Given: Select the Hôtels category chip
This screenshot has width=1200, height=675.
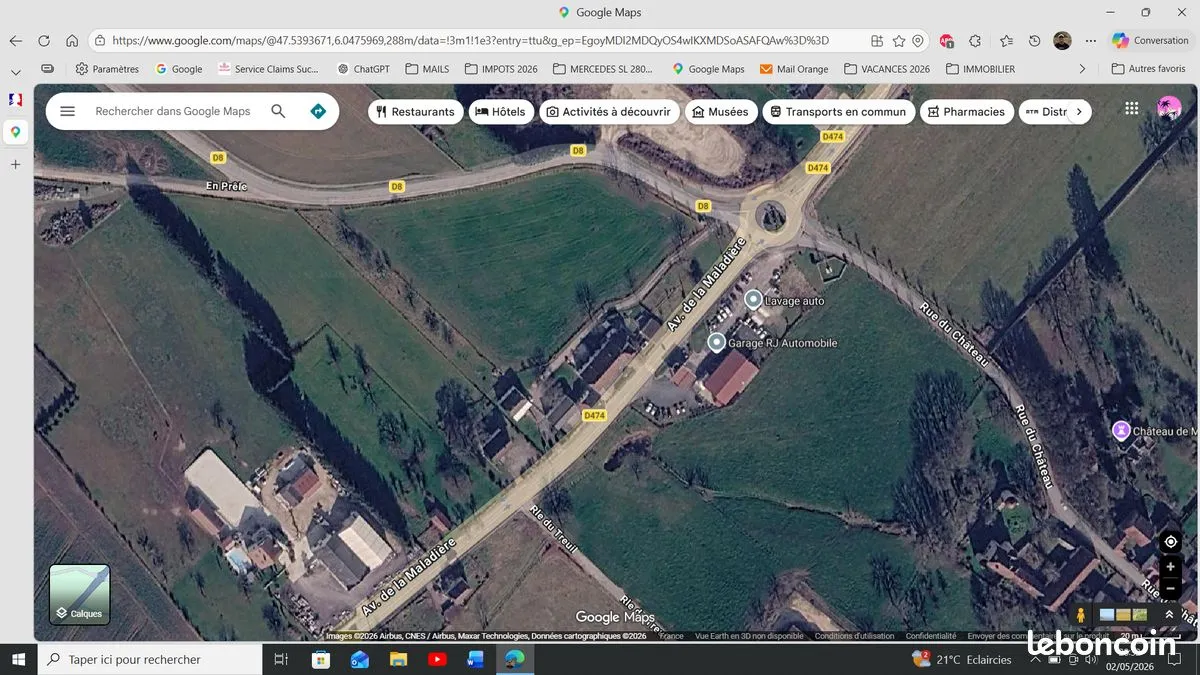Looking at the screenshot, I should pyautogui.click(x=499, y=112).
